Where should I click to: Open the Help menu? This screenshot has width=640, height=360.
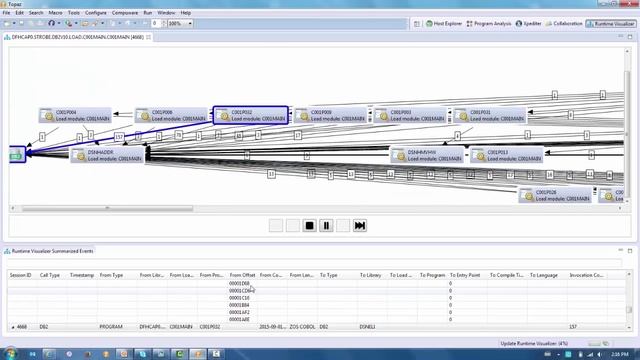pyautogui.click(x=185, y=13)
